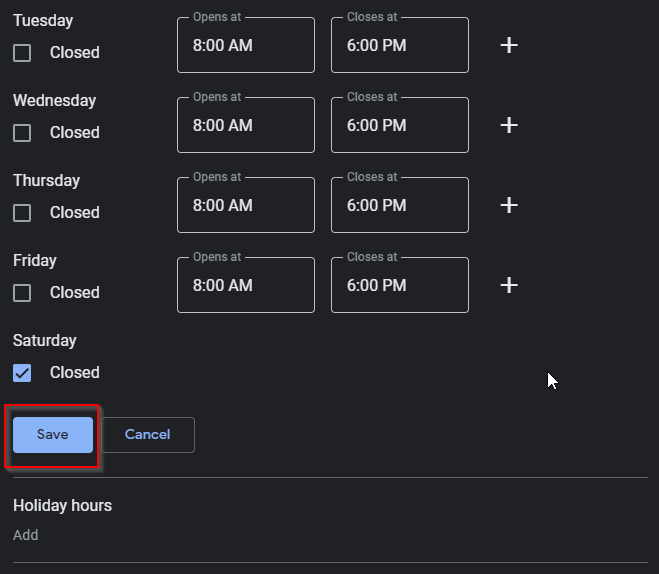Save the business hours
This screenshot has height=574, width=659.
53,435
